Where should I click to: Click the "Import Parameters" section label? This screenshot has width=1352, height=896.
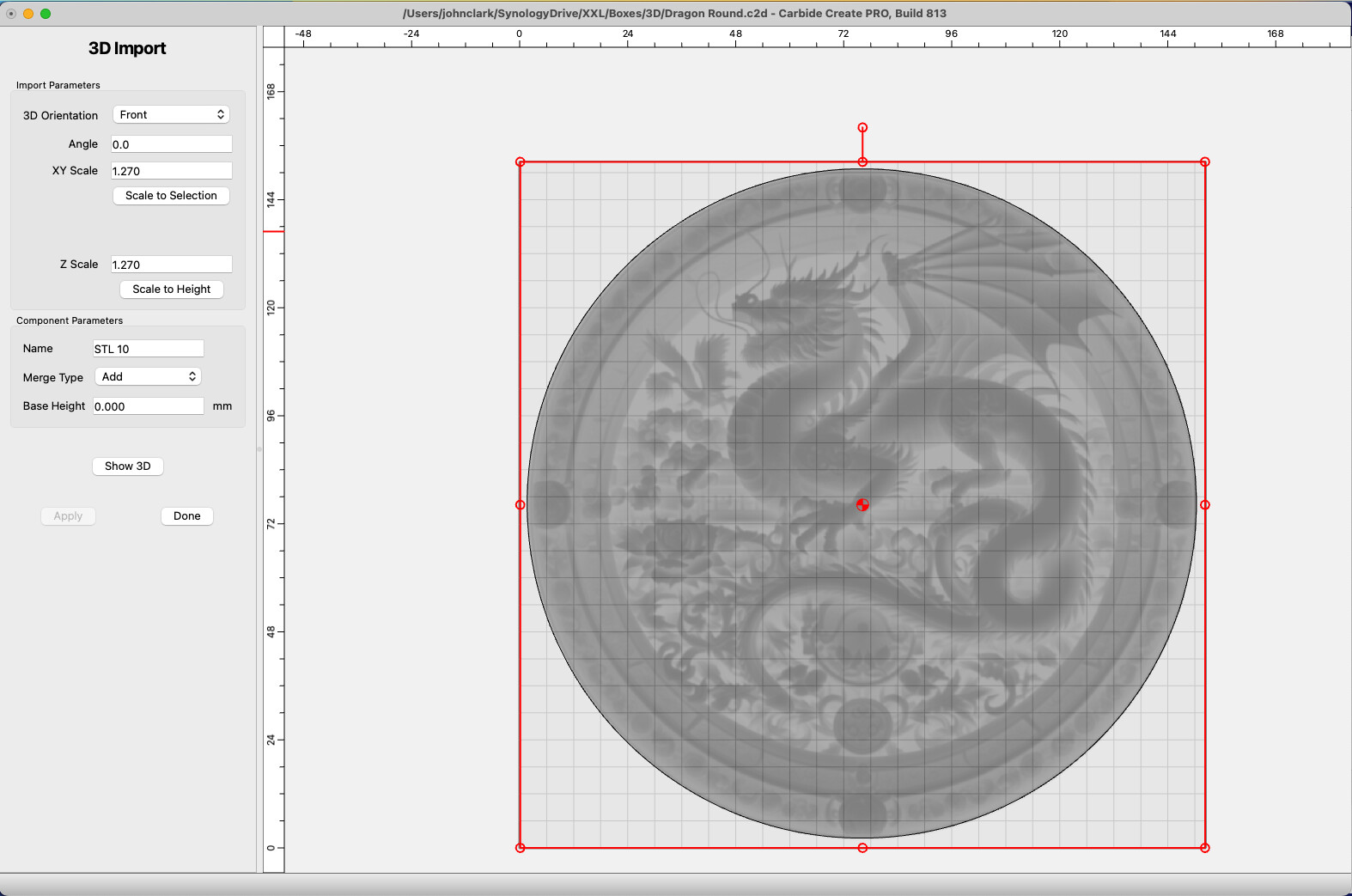[58, 85]
